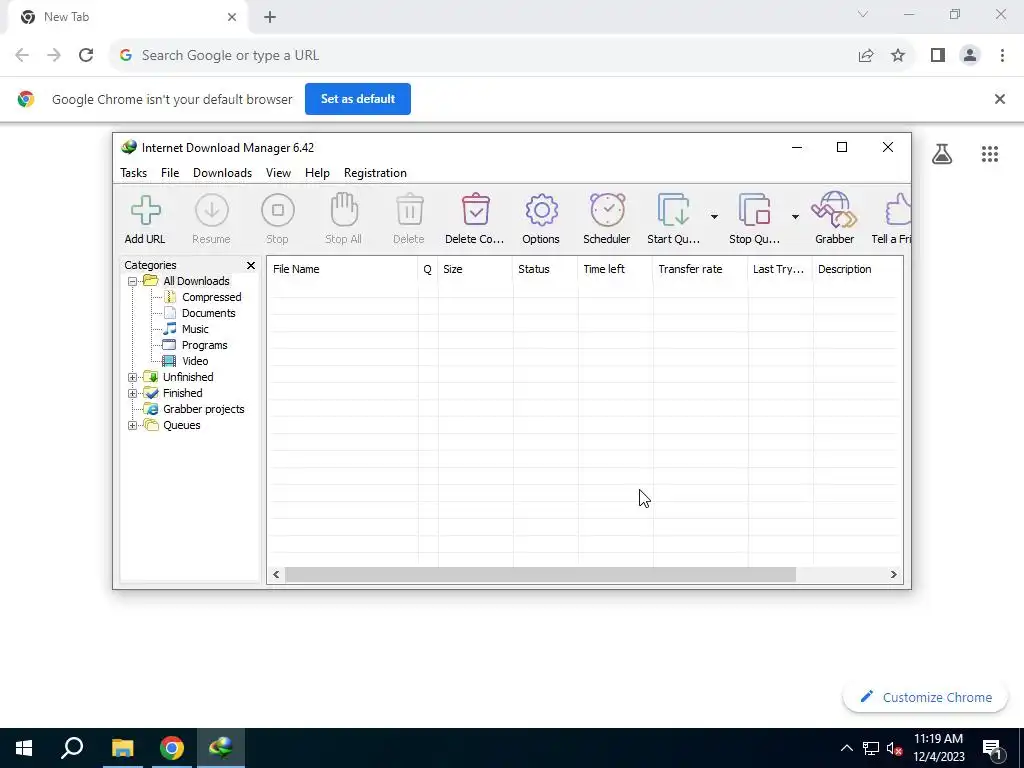Viewport: 1024px width, 768px height.
Task: Open the Downloads menu
Action: [222, 173]
